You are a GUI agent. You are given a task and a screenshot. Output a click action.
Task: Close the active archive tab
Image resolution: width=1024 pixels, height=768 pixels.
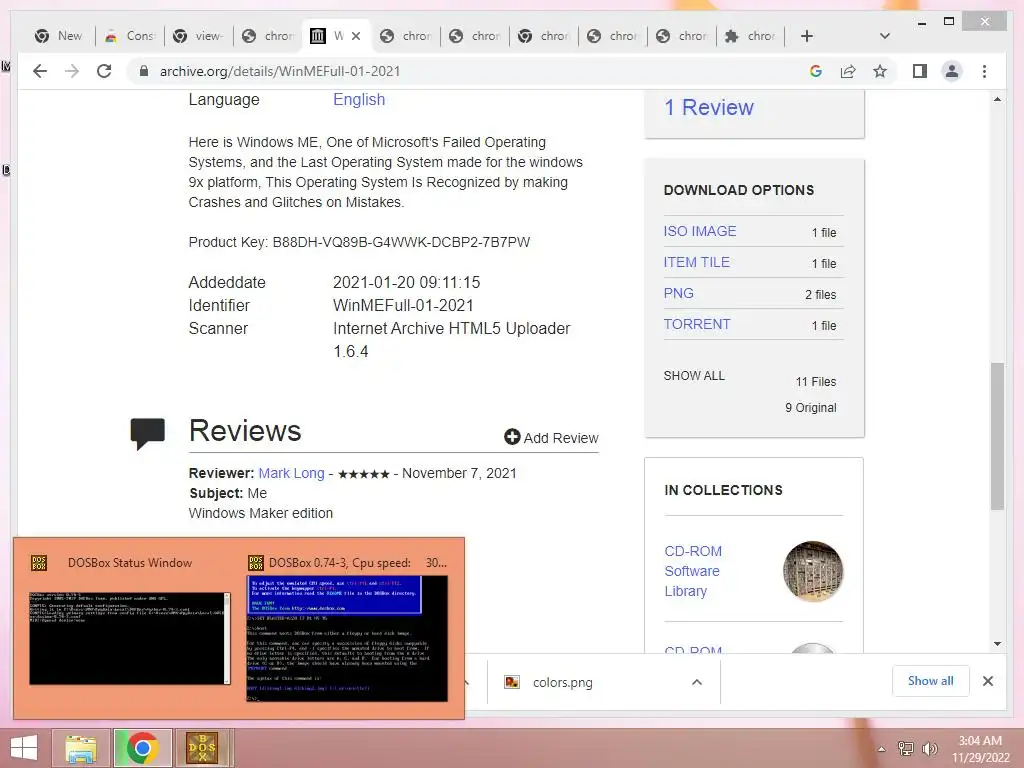[356, 36]
